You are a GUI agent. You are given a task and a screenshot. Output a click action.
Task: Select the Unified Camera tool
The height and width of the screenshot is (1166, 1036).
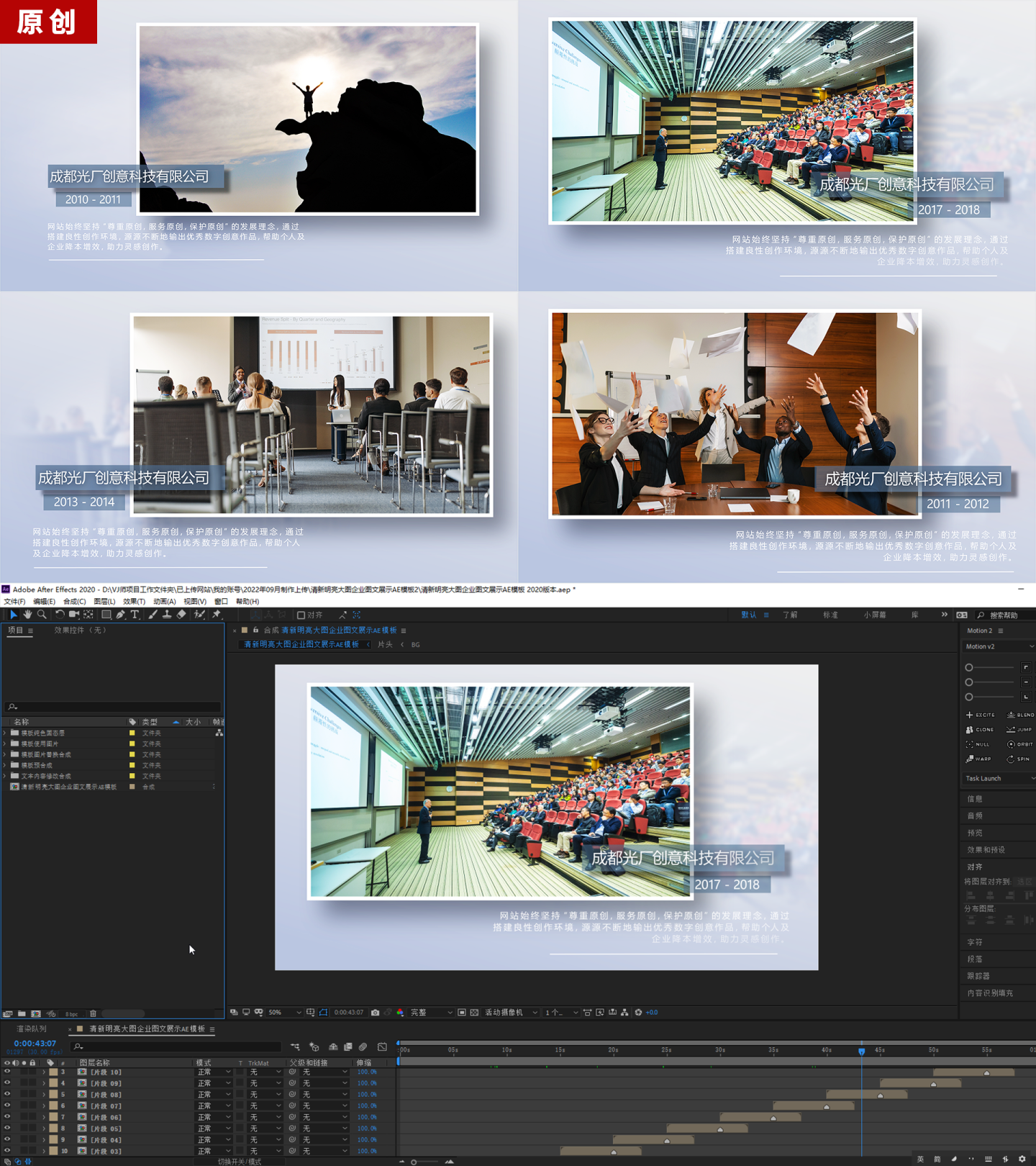[73, 615]
